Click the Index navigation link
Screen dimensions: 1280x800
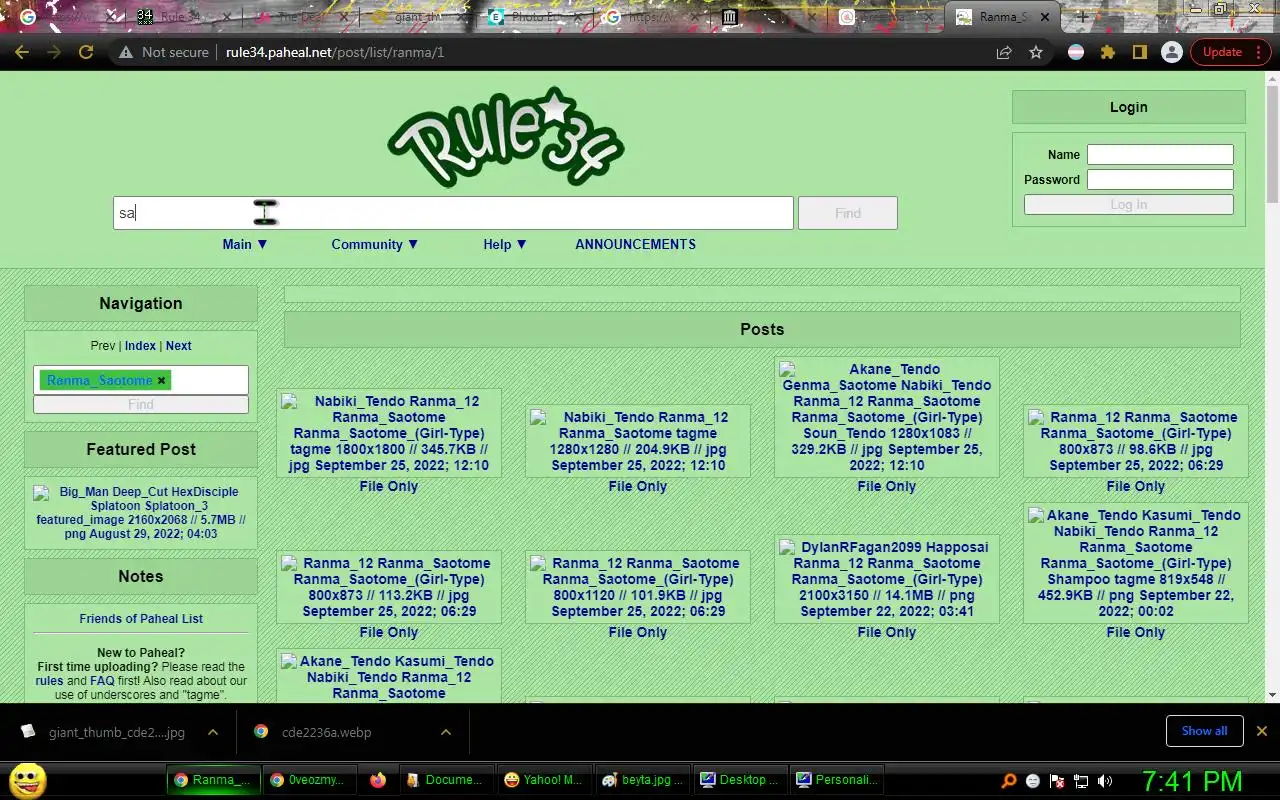[x=140, y=346]
